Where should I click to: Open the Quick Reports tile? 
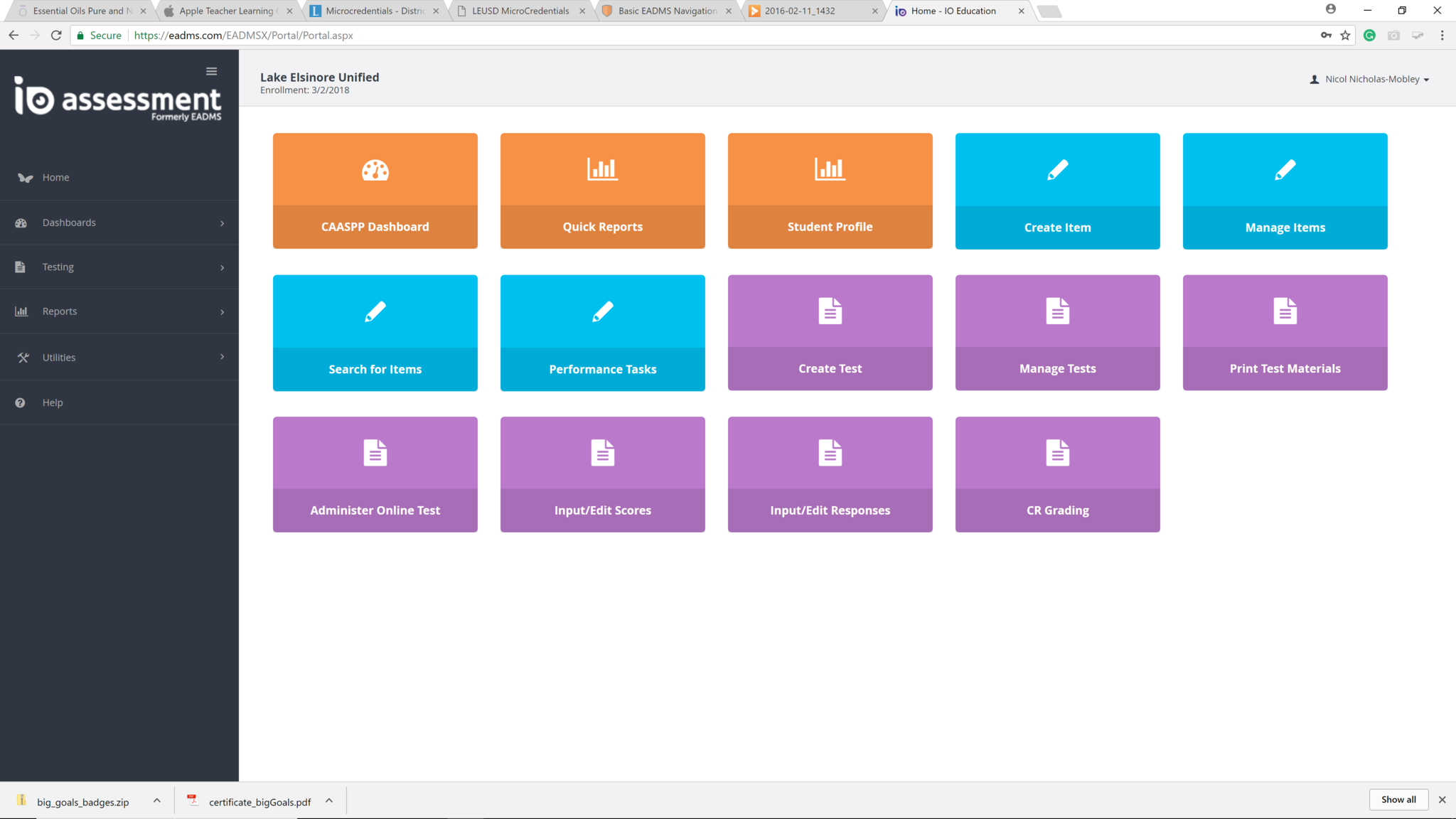tap(602, 191)
